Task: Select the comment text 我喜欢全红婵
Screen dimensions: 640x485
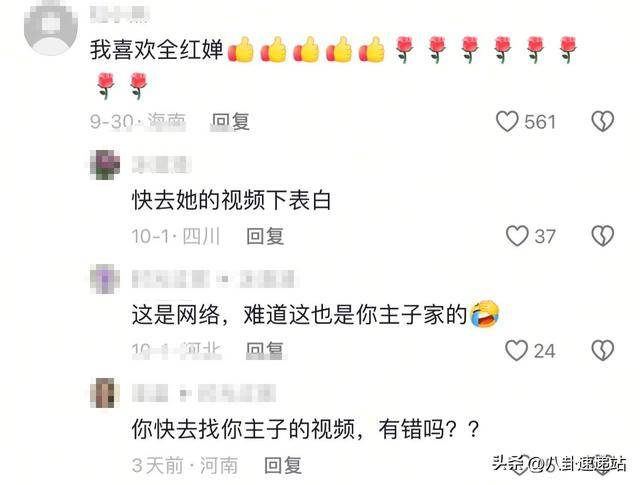Action: [x=157, y=50]
